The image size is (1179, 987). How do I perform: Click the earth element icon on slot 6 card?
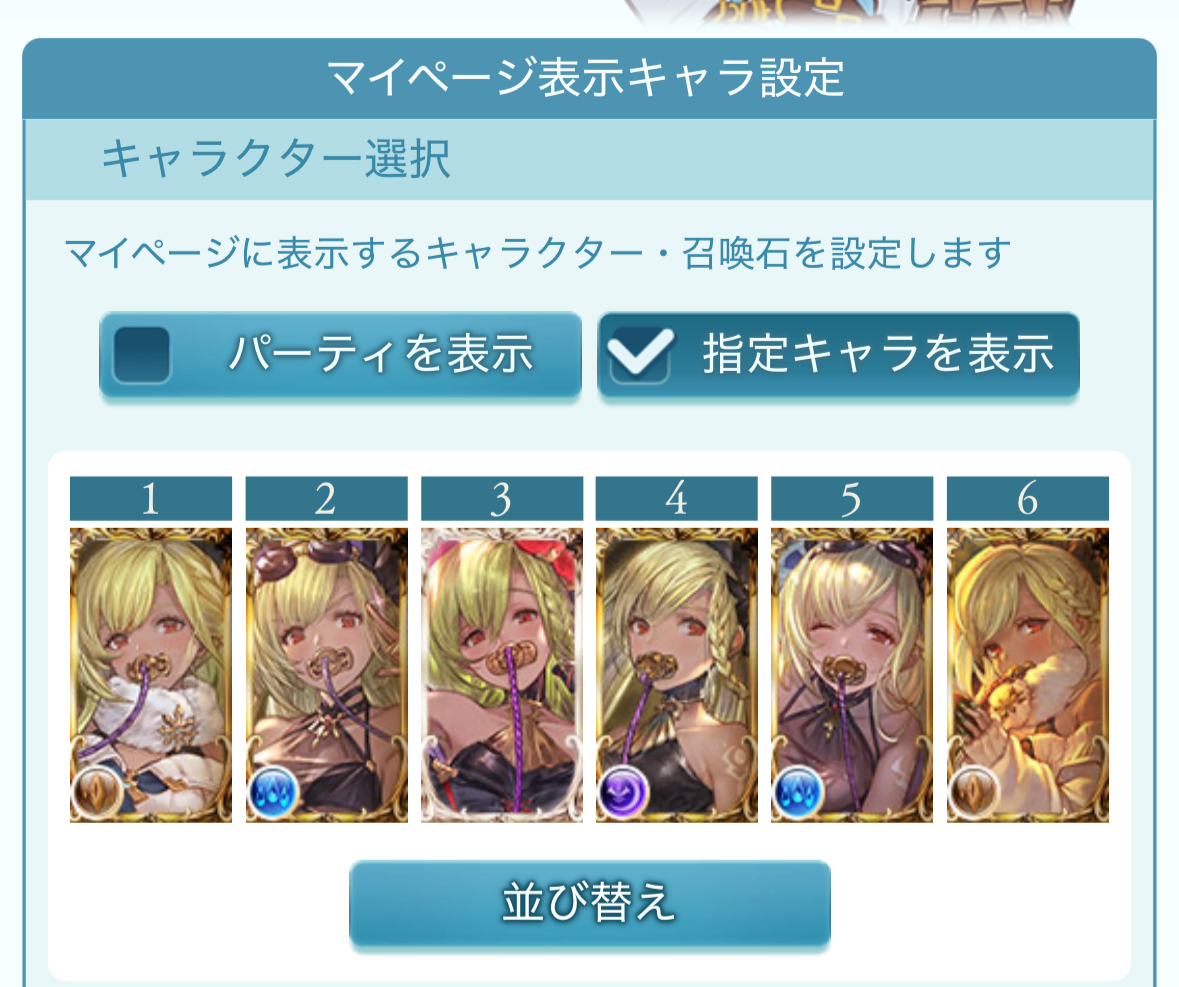pyautogui.click(x=974, y=792)
